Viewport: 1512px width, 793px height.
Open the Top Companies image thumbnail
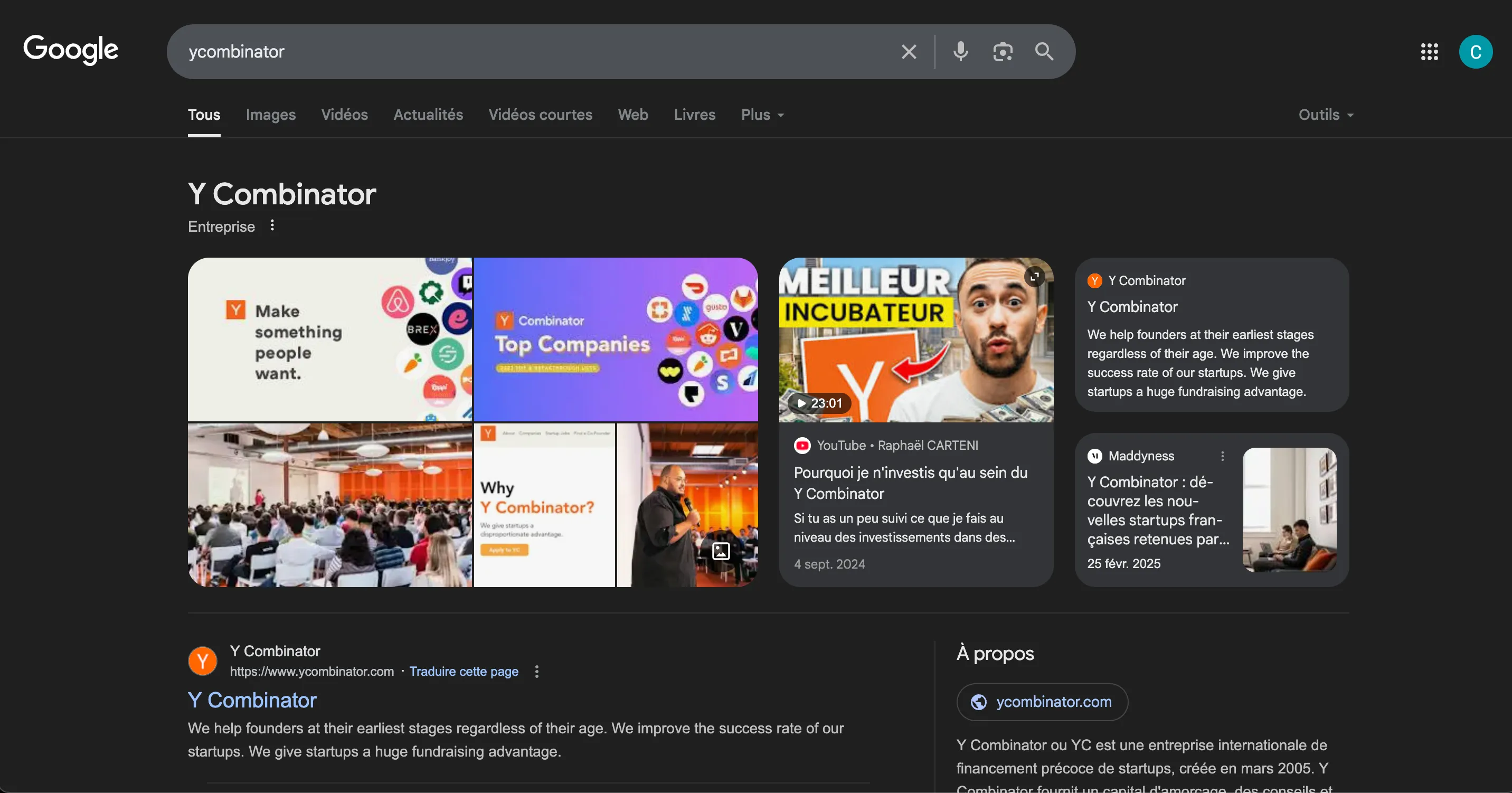[x=615, y=339]
